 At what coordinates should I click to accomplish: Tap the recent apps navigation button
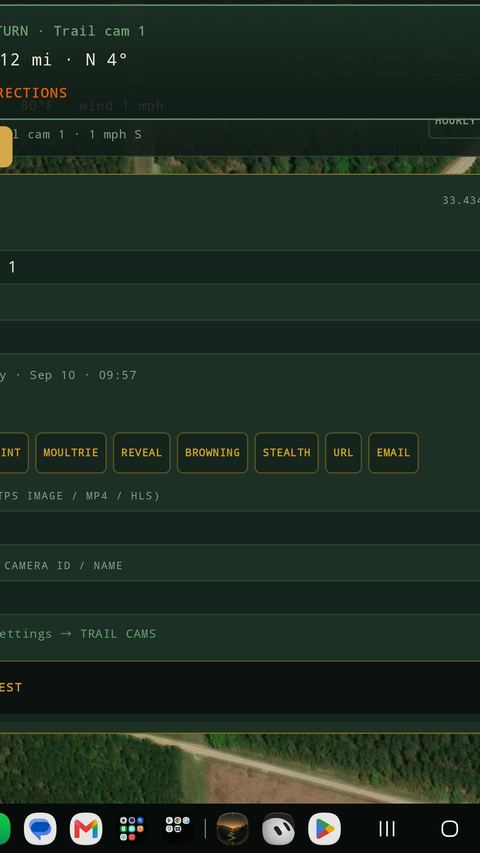[x=387, y=829]
